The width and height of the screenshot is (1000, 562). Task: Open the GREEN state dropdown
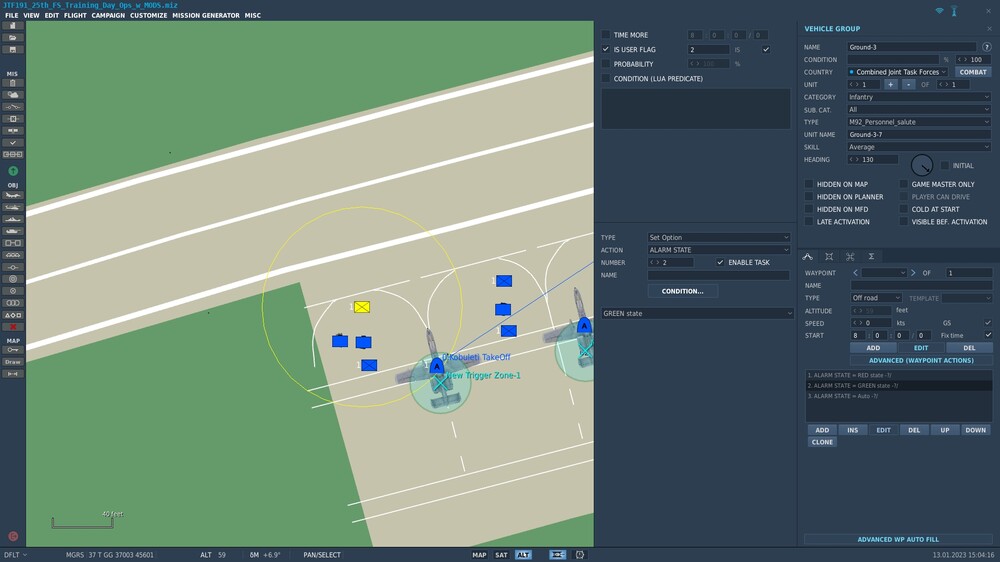coord(698,313)
